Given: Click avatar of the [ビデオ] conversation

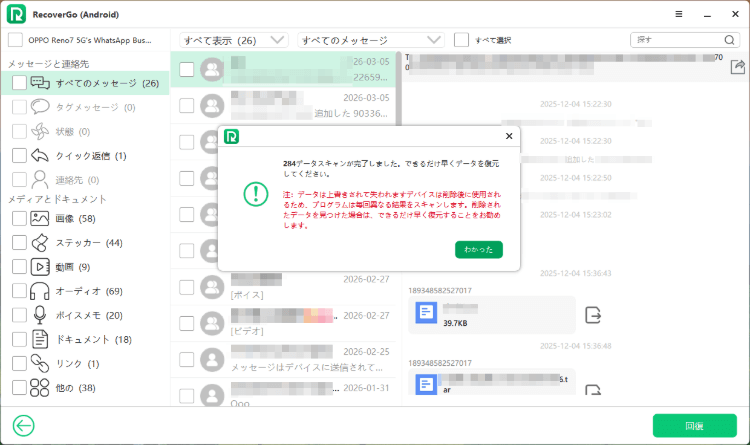Looking at the screenshot, I should coord(212,323).
